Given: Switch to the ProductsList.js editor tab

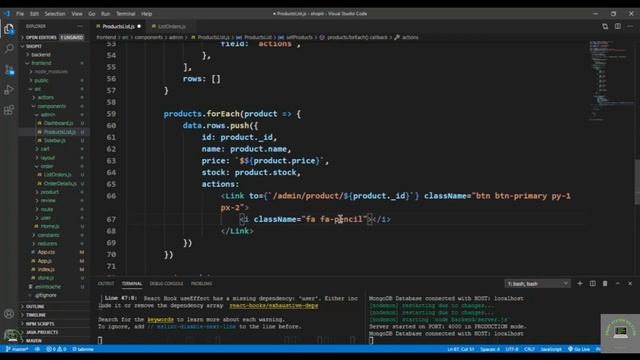Looking at the screenshot, I should tap(118, 27).
